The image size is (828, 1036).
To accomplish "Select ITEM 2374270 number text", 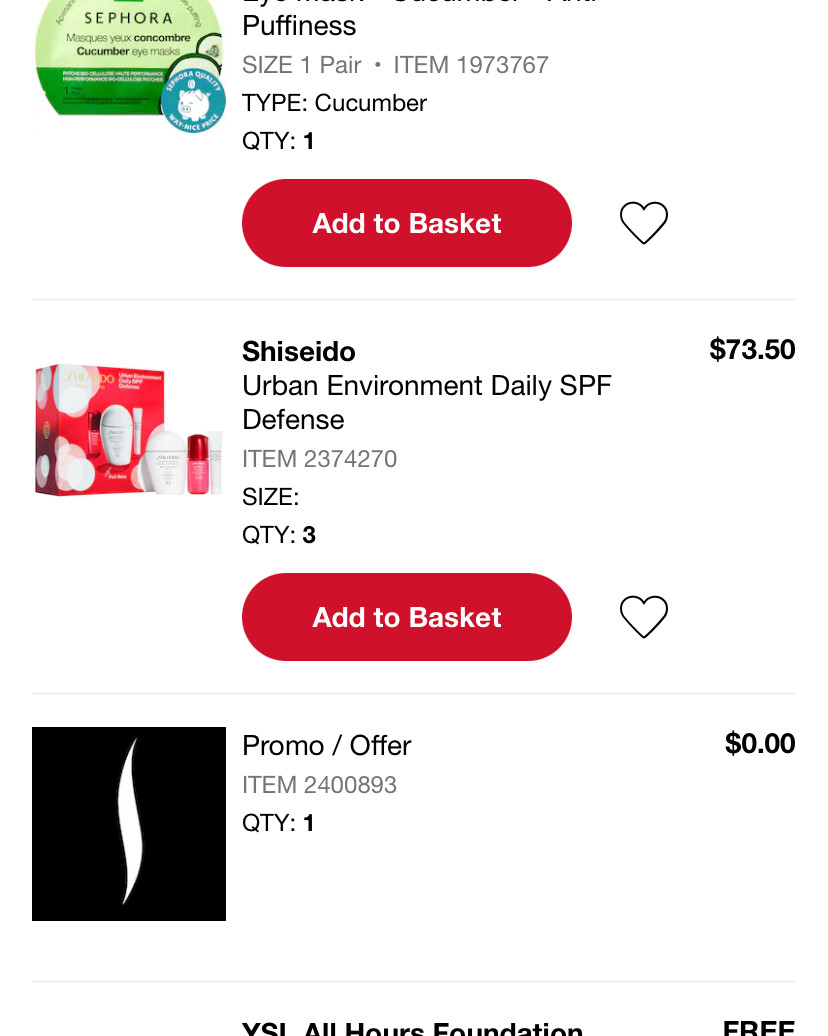I will point(319,459).
